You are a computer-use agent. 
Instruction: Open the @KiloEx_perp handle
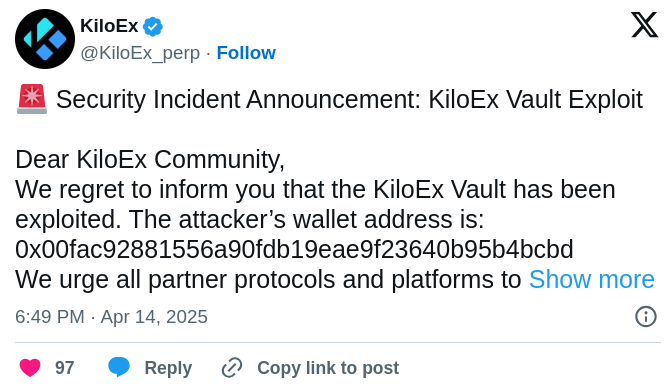click(x=140, y=54)
